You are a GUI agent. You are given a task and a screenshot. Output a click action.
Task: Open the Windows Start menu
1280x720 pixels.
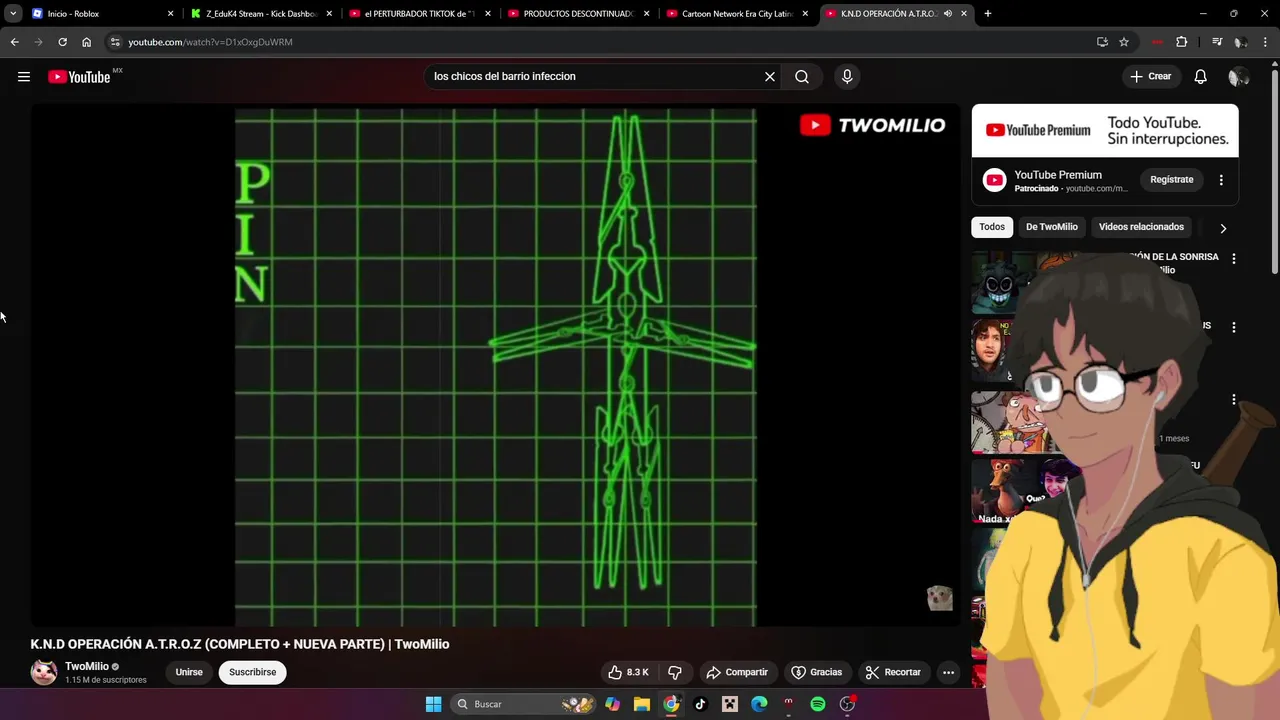433,704
